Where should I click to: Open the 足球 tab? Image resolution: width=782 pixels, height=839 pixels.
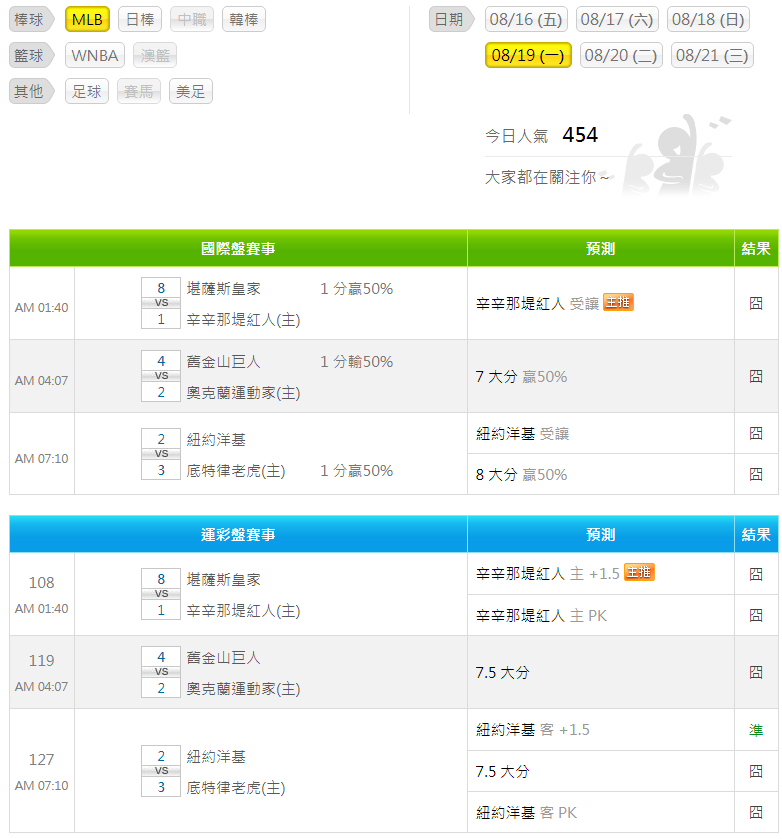(87, 91)
